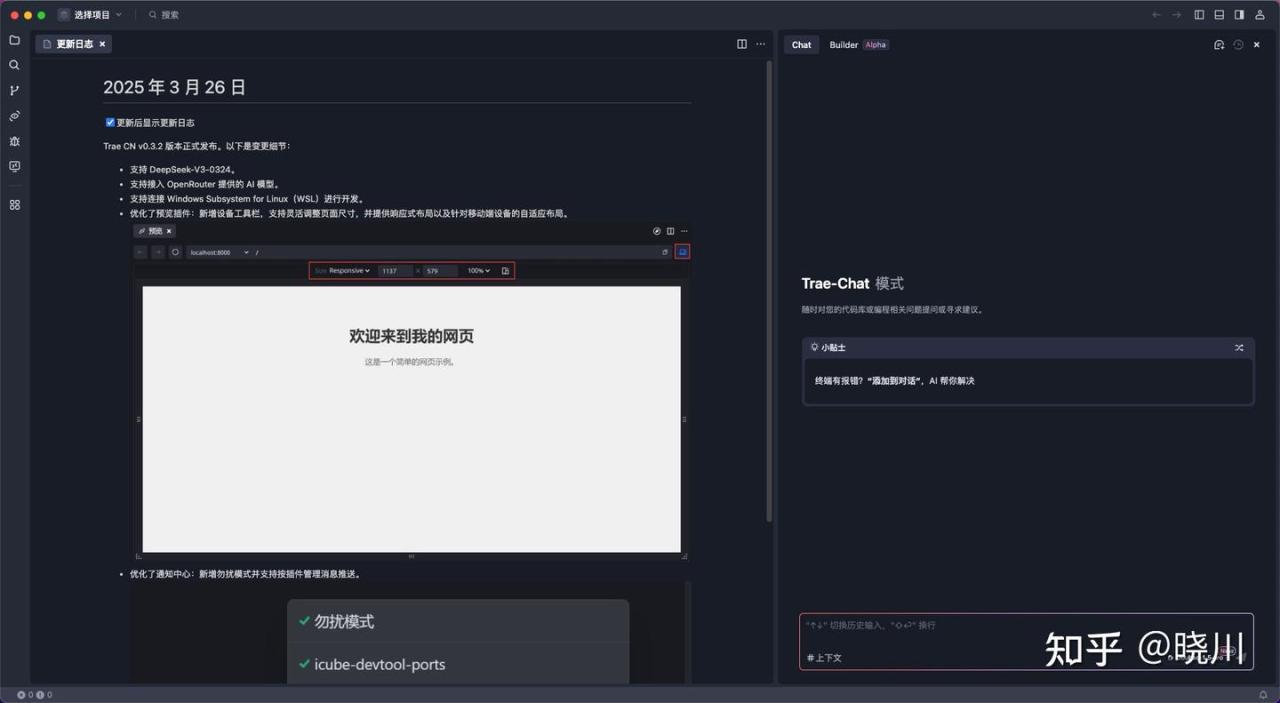This screenshot has width=1280, height=703.
Task: Click the 优化了通知中心 list item
Action: click(246, 574)
